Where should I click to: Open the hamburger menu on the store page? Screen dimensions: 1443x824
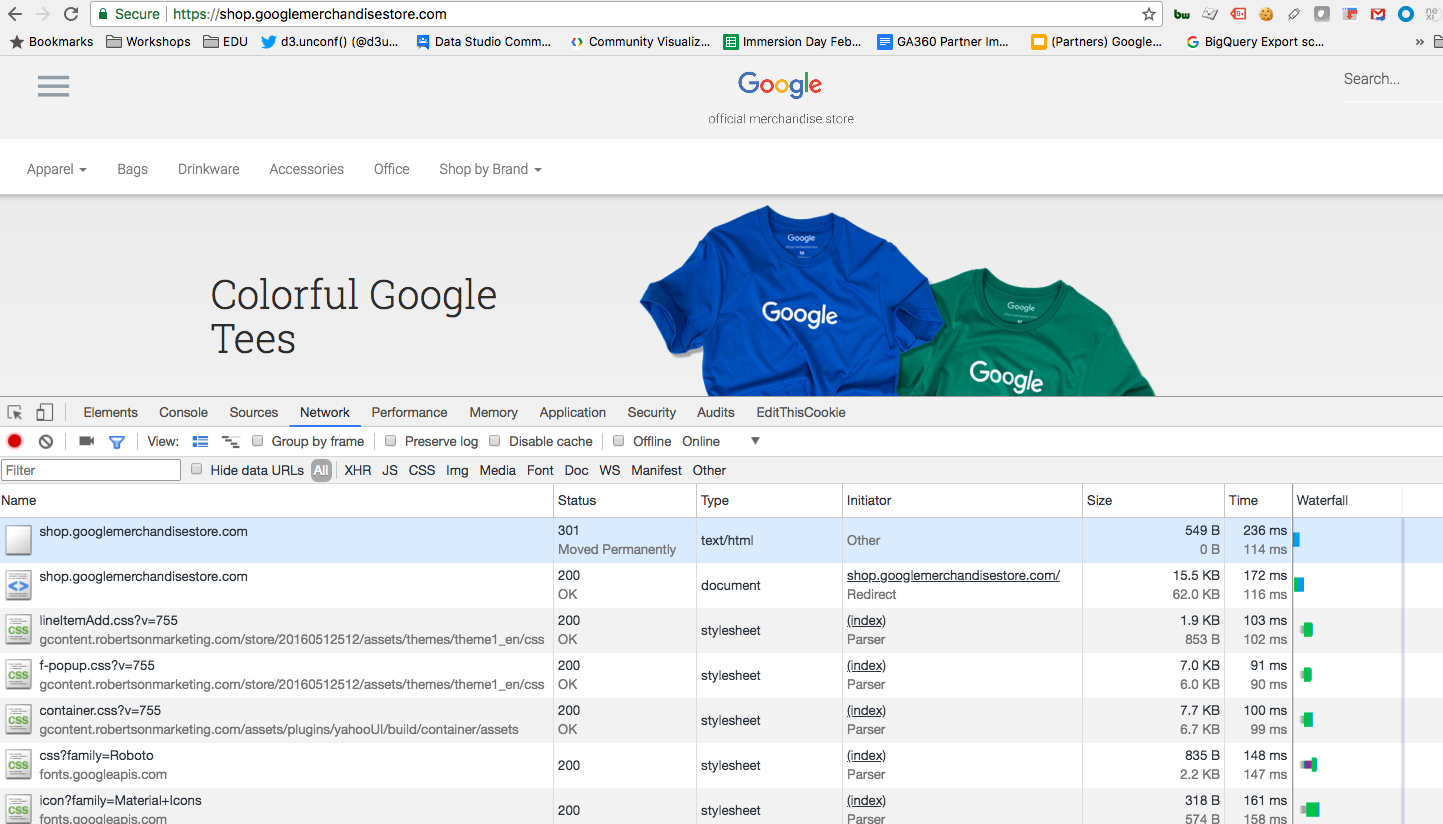[x=53, y=86]
